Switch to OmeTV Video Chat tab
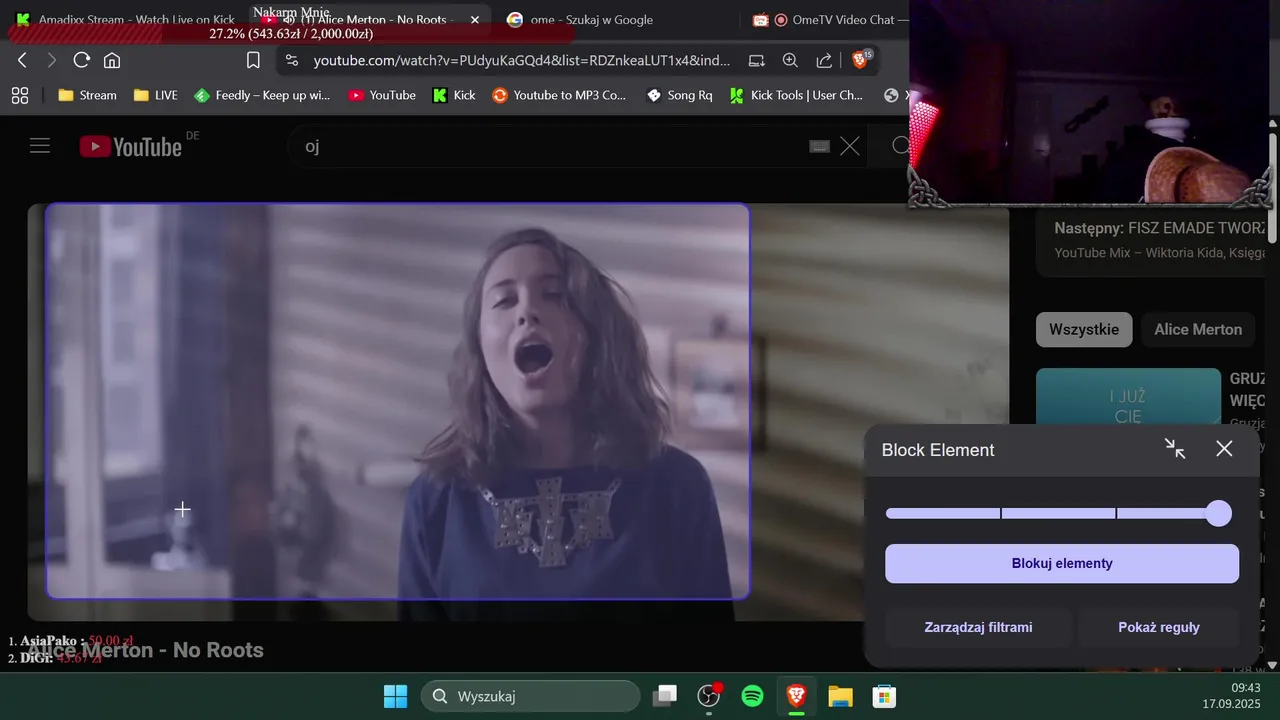 click(828, 19)
